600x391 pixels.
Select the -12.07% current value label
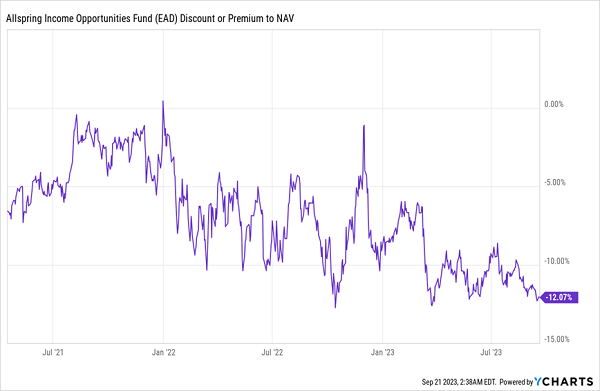558,297
